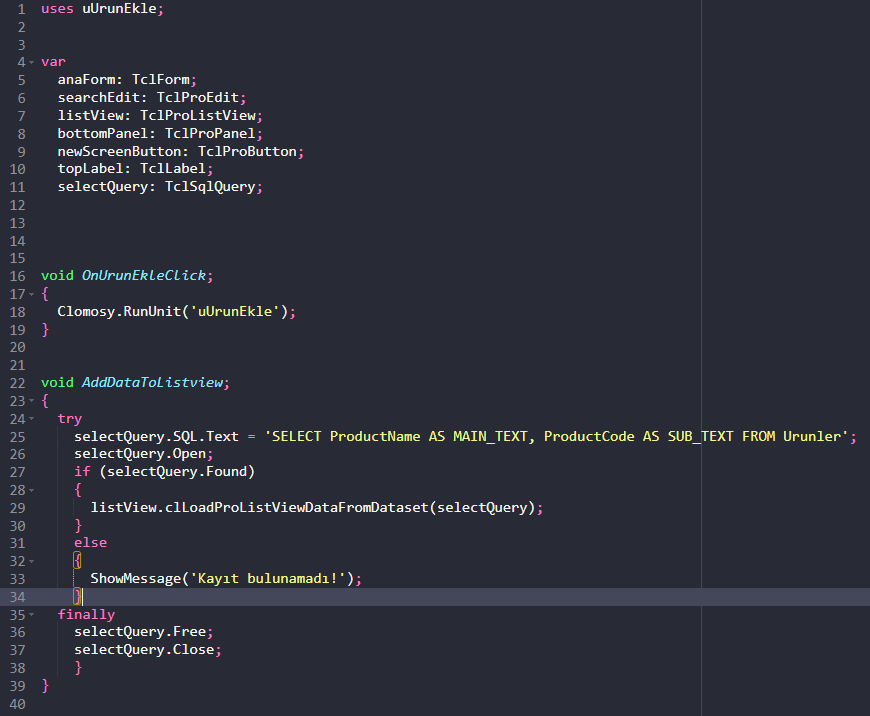The height and width of the screenshot is (716, 870).
Task: Collapse the var block fold arrow at line 4
Action: 32,62
